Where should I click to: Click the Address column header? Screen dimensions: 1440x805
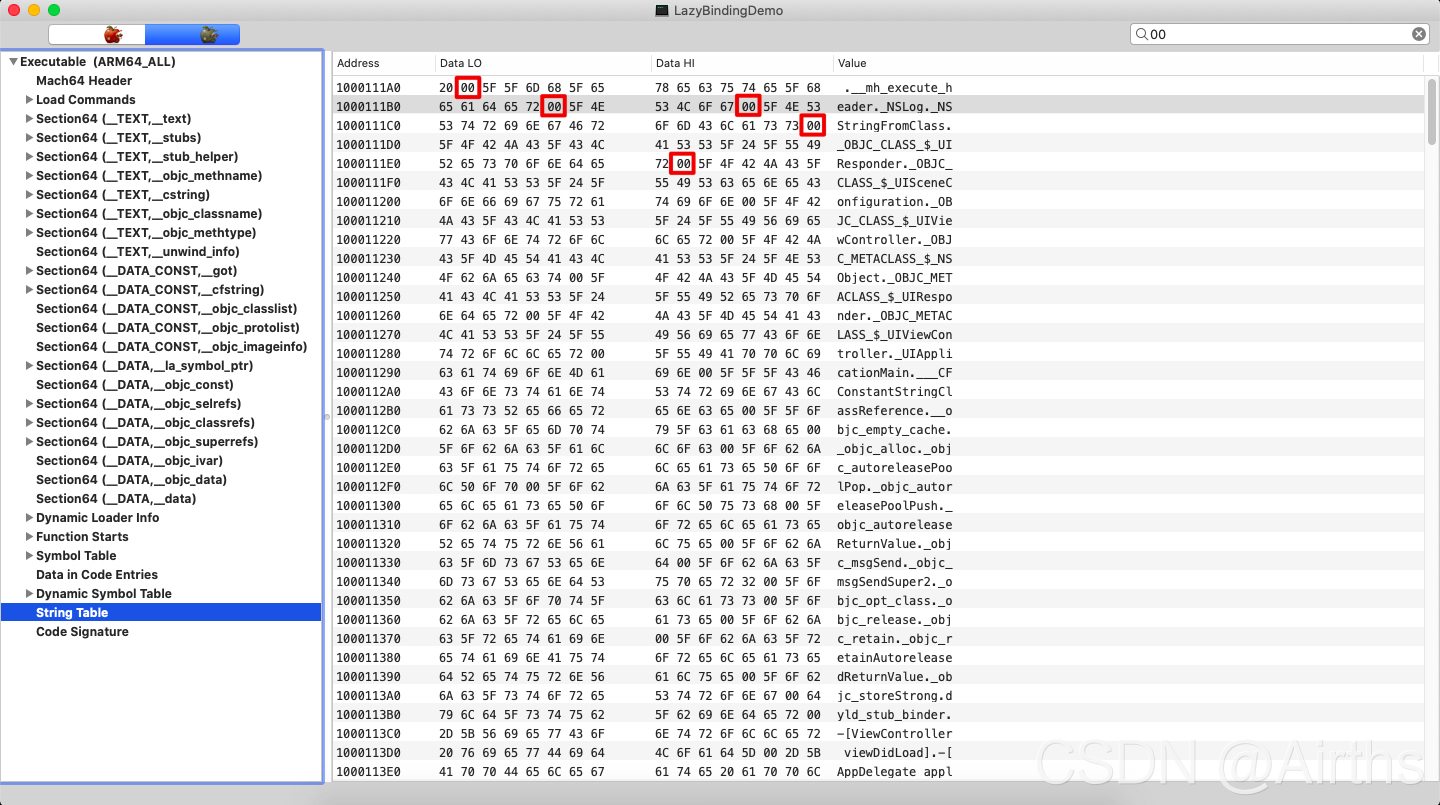(383, 63)
